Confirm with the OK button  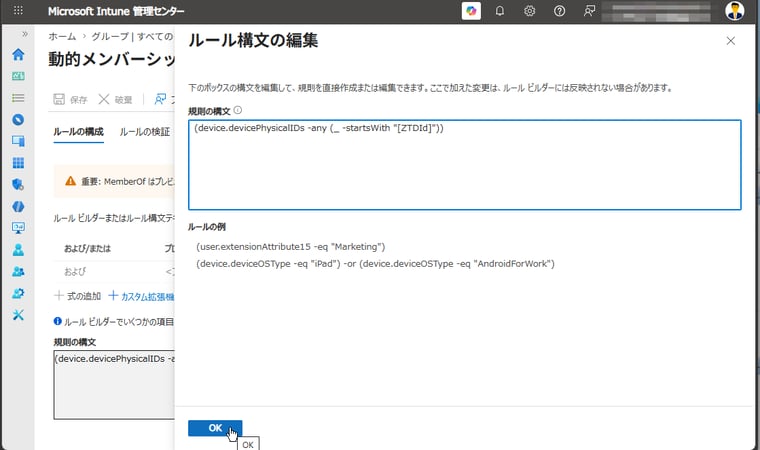tap(215, 428)
